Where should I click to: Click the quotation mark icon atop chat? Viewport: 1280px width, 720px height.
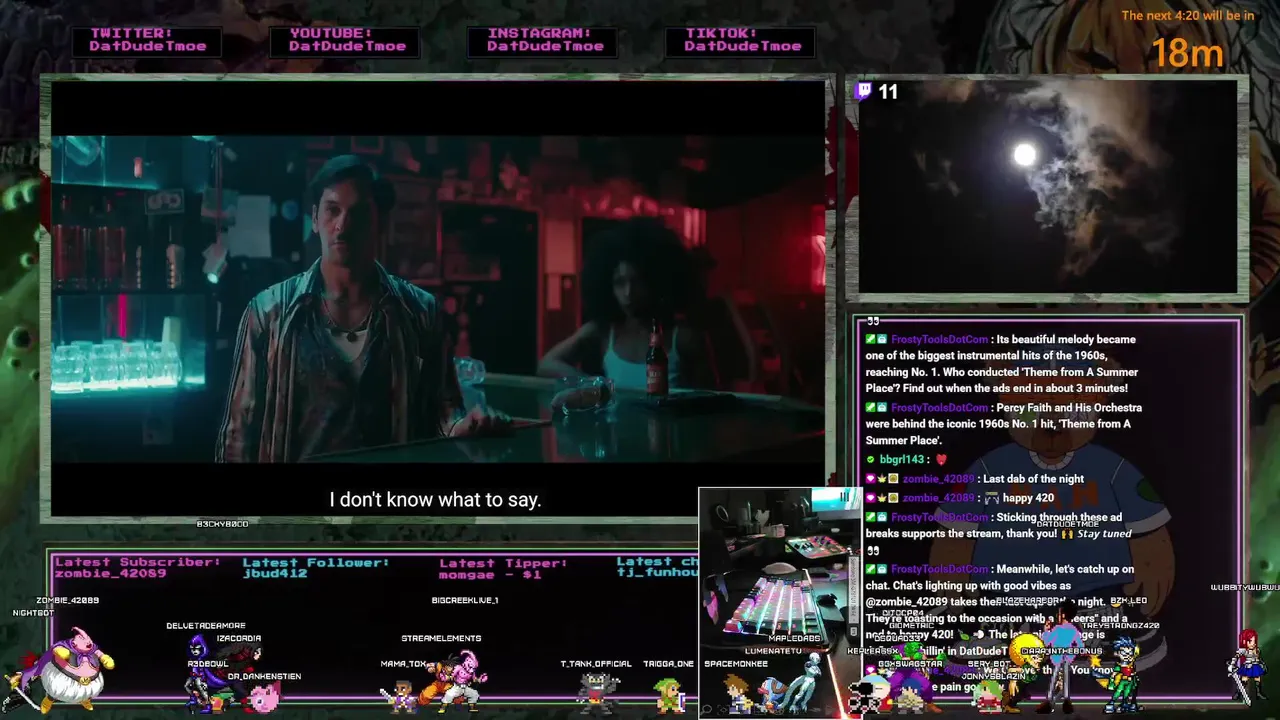pyautogui.click(x=873, y=323)
